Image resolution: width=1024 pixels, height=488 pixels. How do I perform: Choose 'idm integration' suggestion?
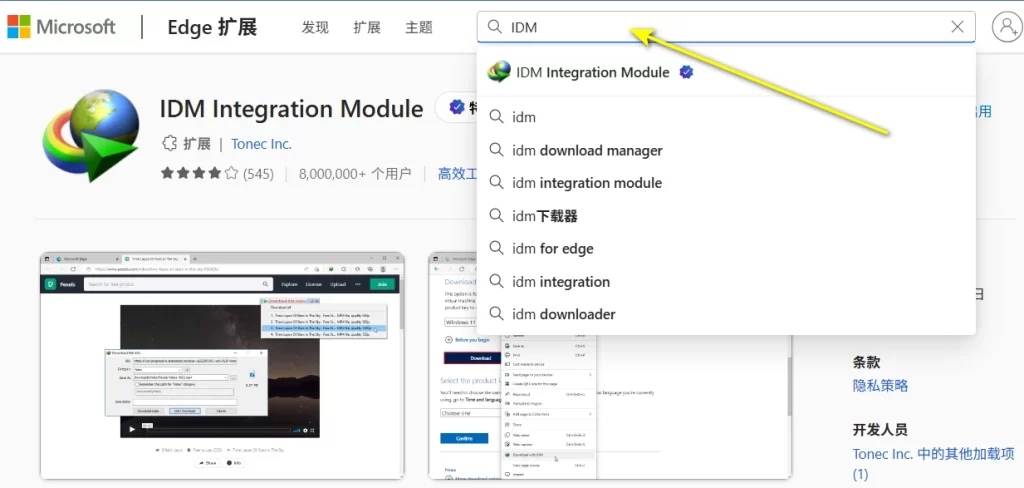click(x=726, y=282)
